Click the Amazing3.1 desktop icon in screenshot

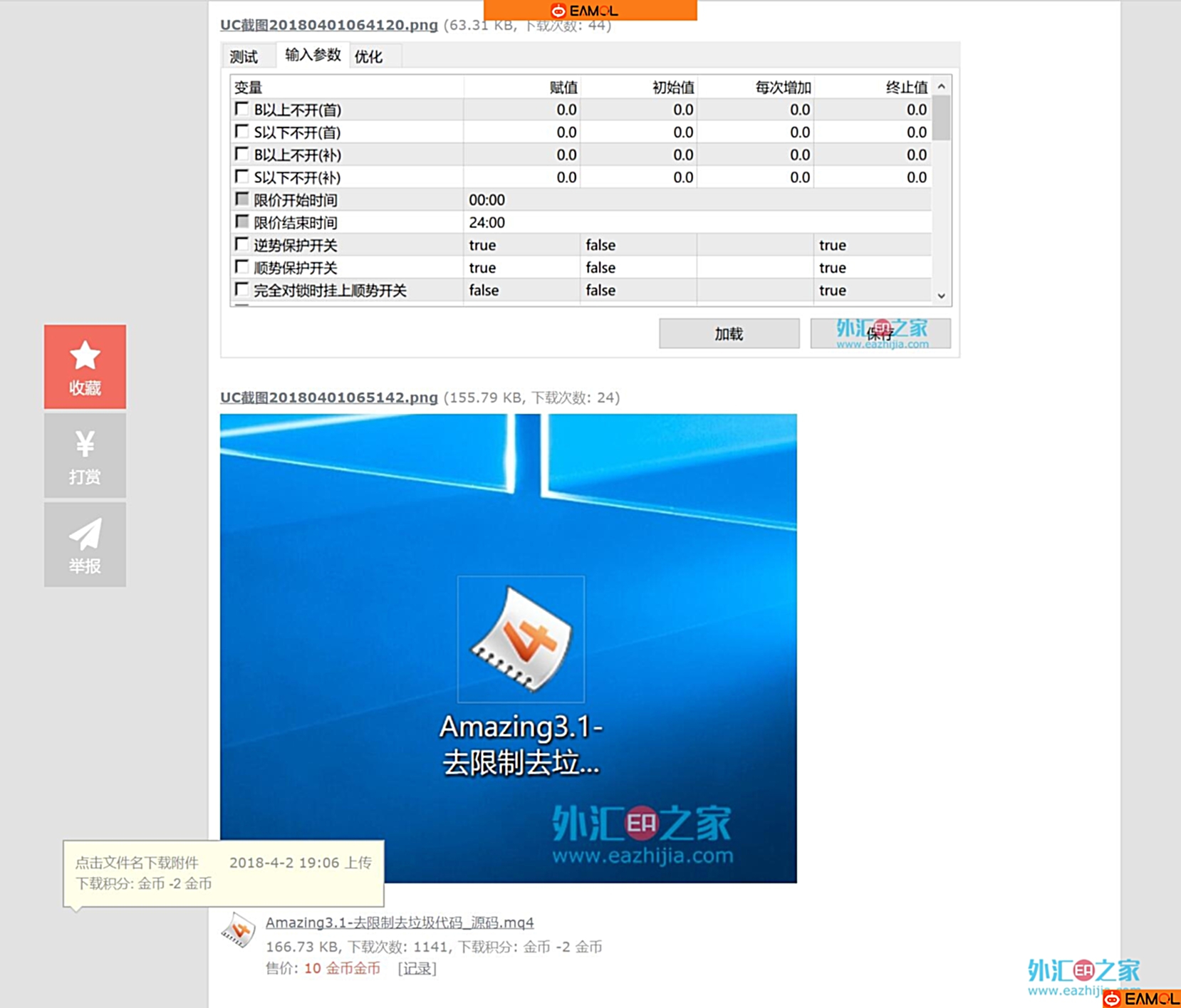pos(521,638)
